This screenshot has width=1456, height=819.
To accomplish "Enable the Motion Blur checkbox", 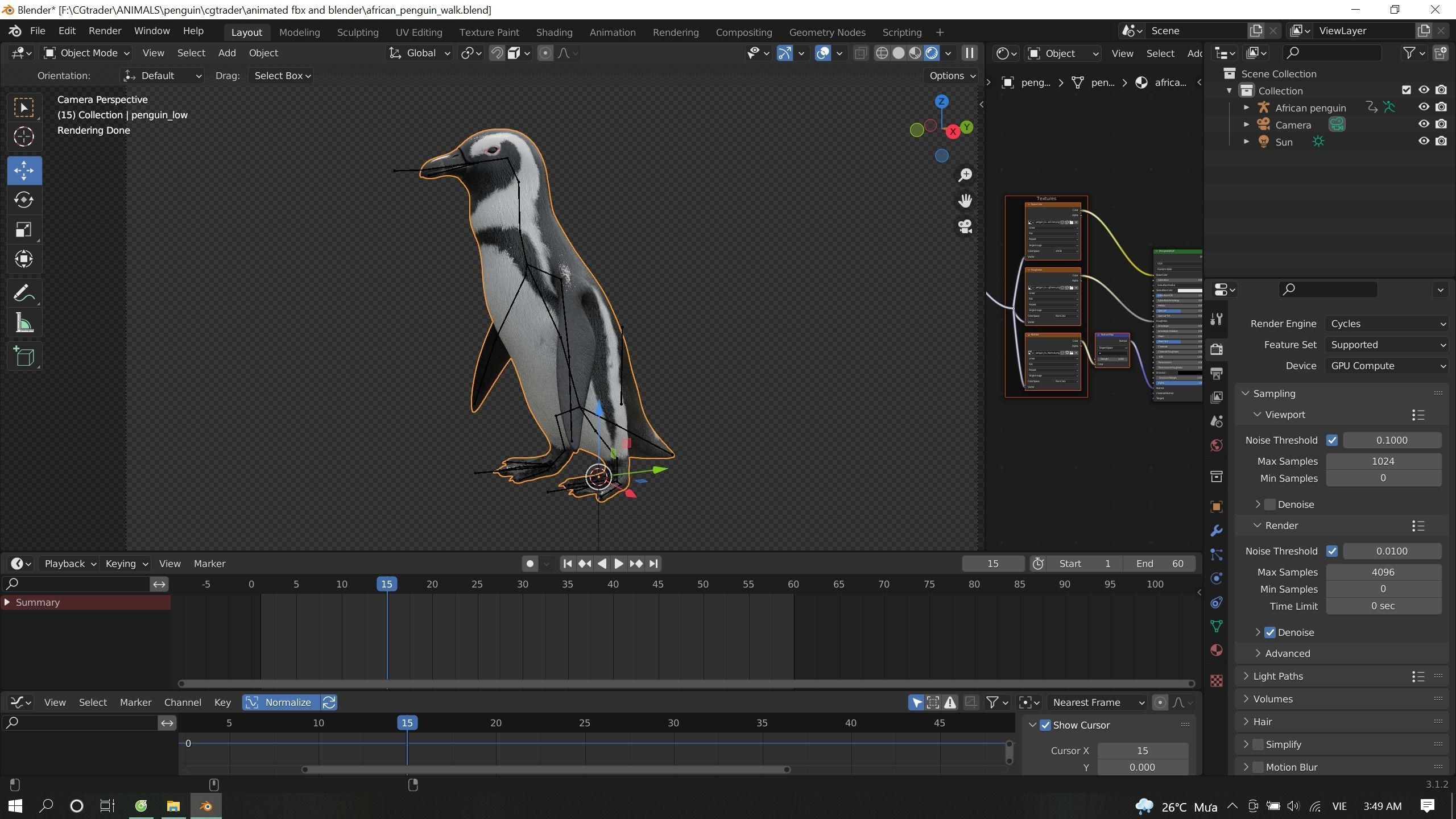I will pos(1258,767).
